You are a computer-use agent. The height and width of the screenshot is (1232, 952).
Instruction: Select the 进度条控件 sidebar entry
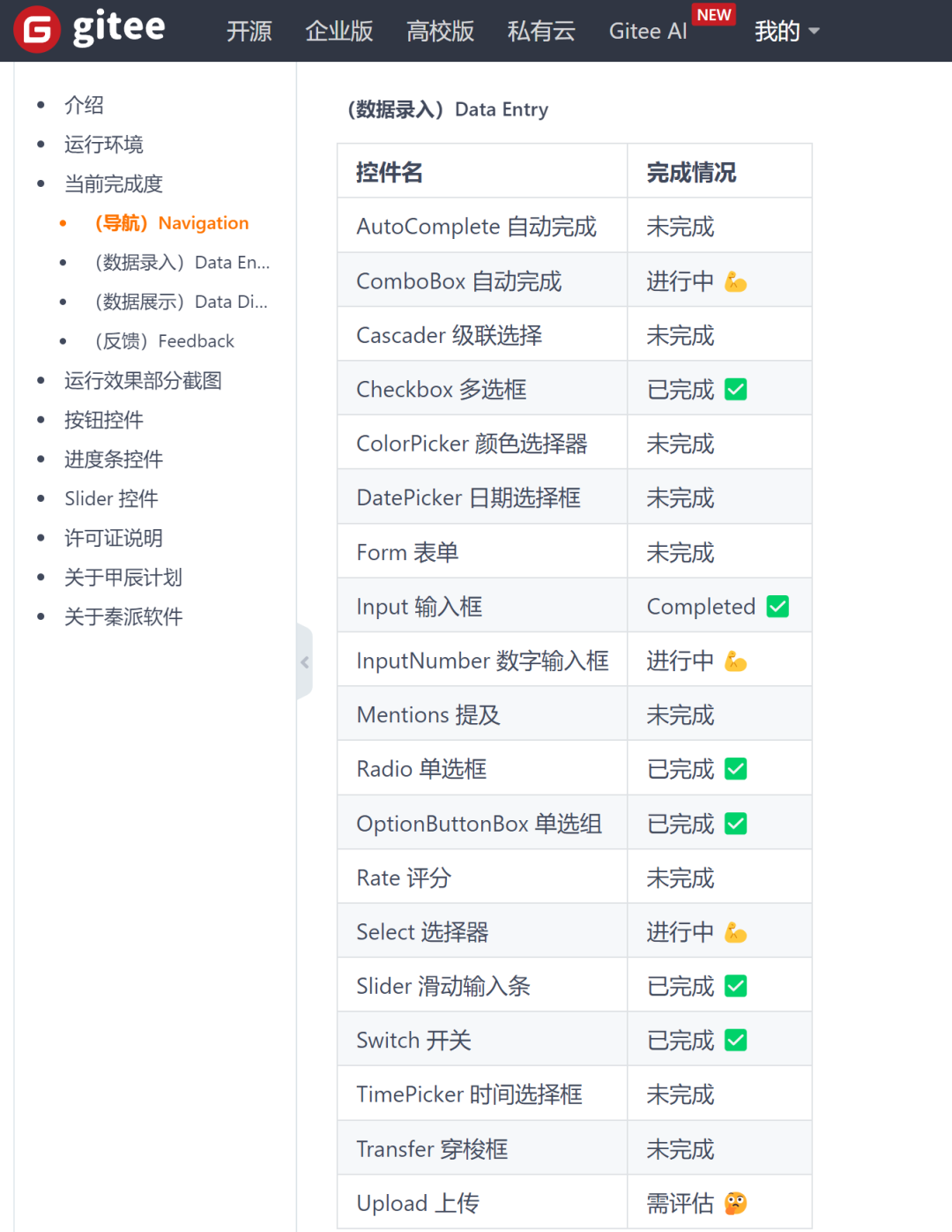pyautogui.click(x=113, y=459)
